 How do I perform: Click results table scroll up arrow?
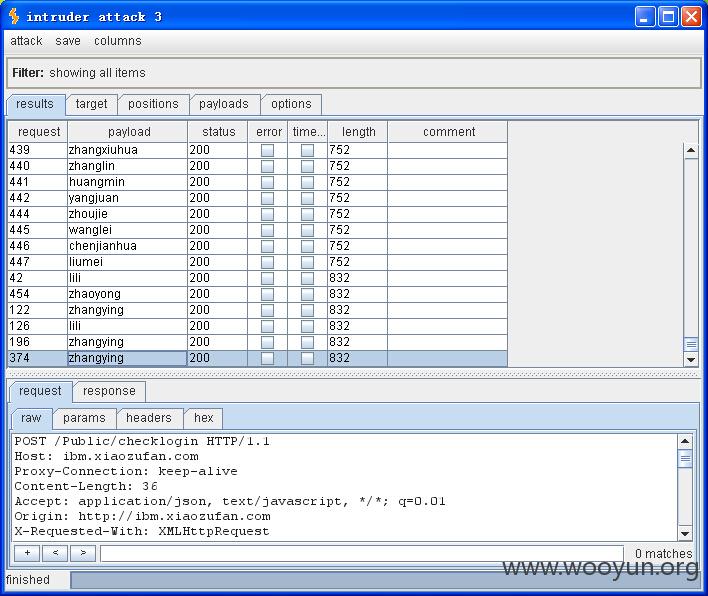691,150
